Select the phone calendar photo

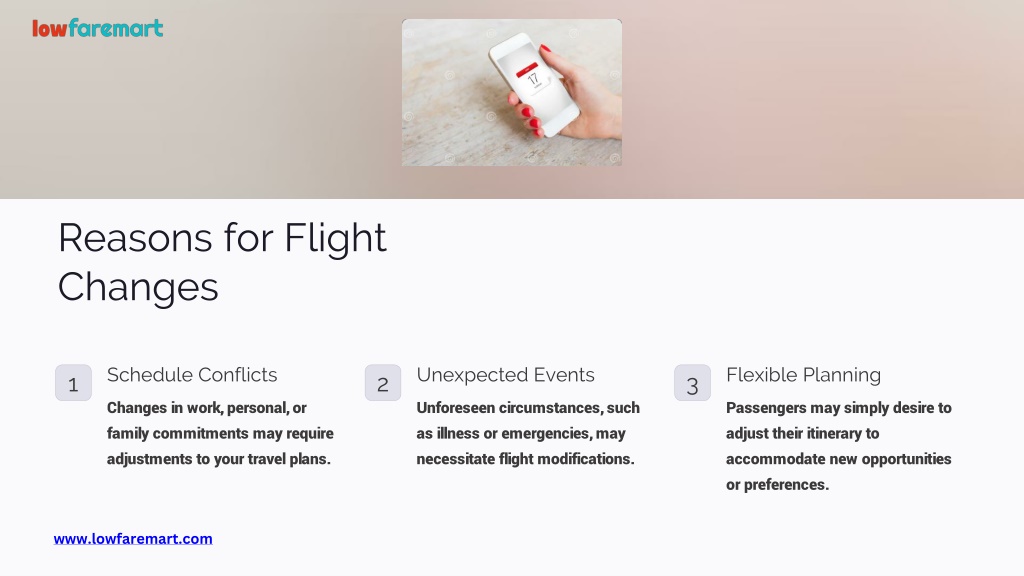(x=511, y=92)
